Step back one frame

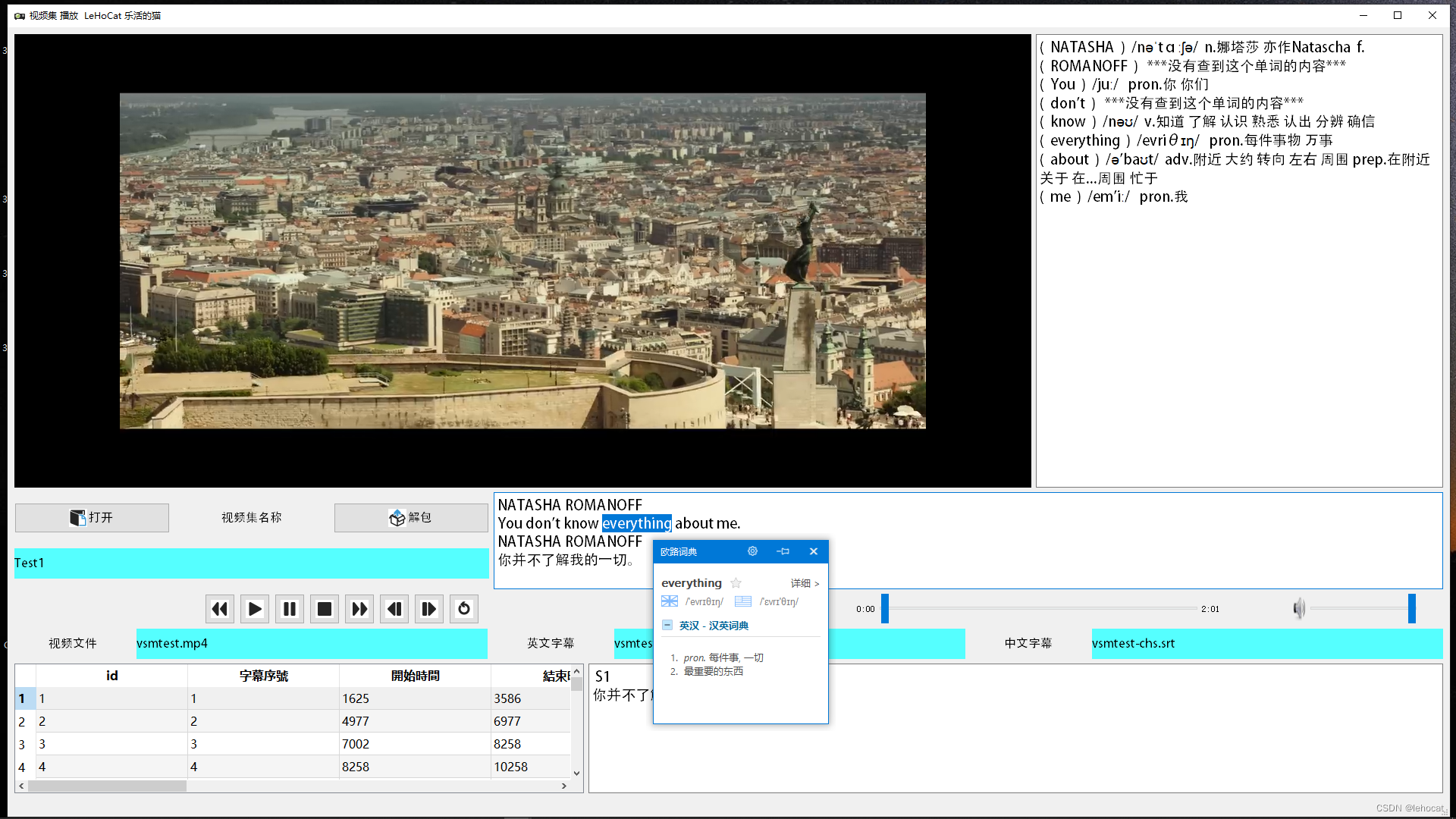tap(394, 609)
